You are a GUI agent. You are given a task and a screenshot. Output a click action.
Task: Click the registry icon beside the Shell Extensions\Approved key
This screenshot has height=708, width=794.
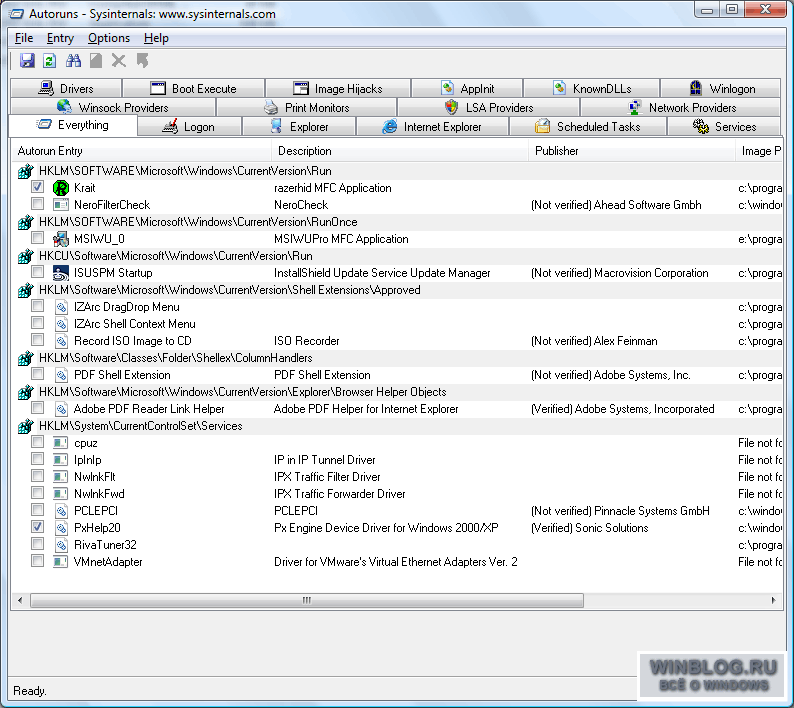click(25, 290)
